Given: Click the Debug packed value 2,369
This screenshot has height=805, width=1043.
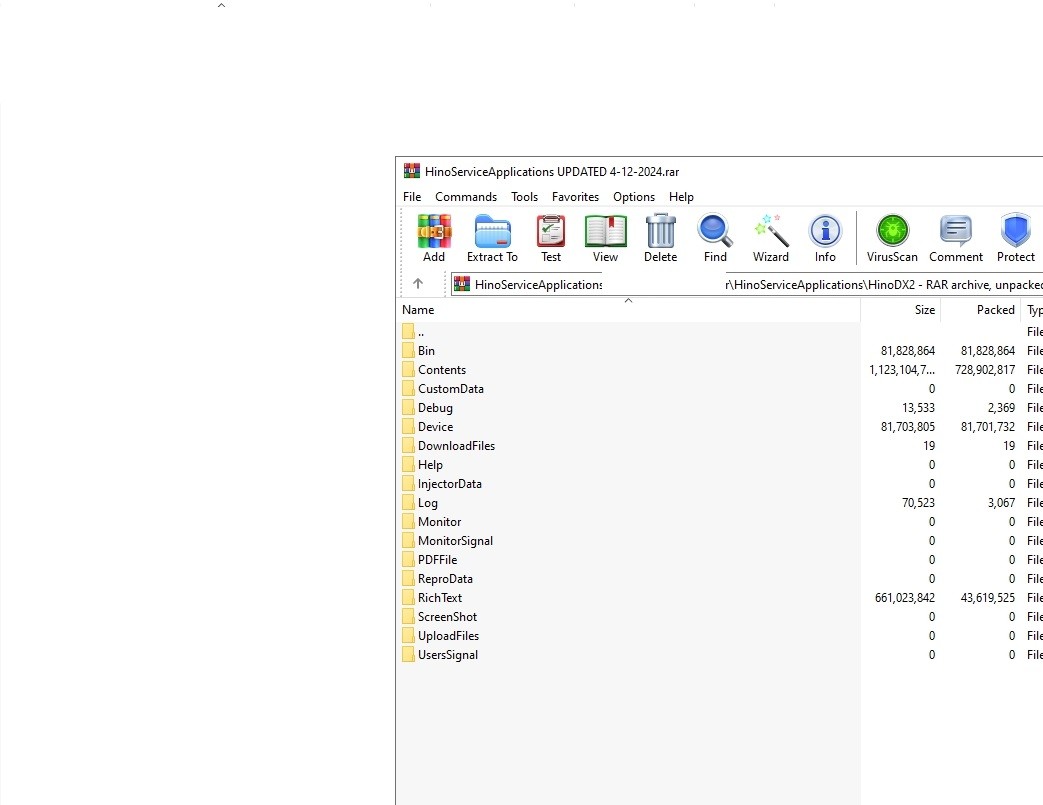Looking at the screenshot, I should [1002, 408].
